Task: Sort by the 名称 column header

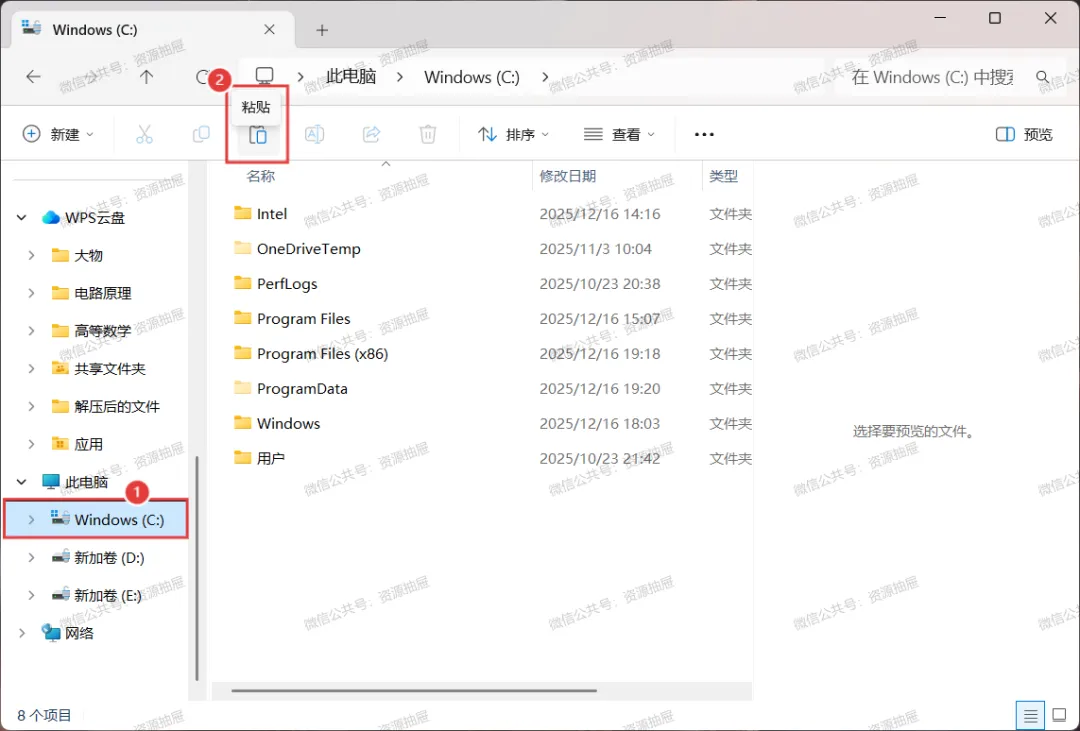Action: (261, 176)
